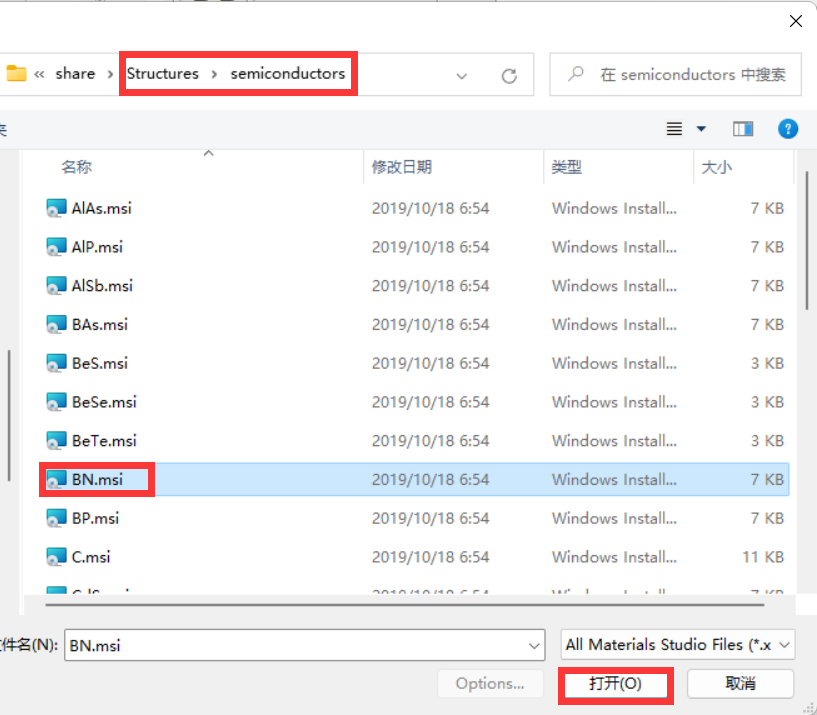The height and width of the screenshot is (715, 817).
Task: Sort files by the 类型 column header
Action: point(566,167)
